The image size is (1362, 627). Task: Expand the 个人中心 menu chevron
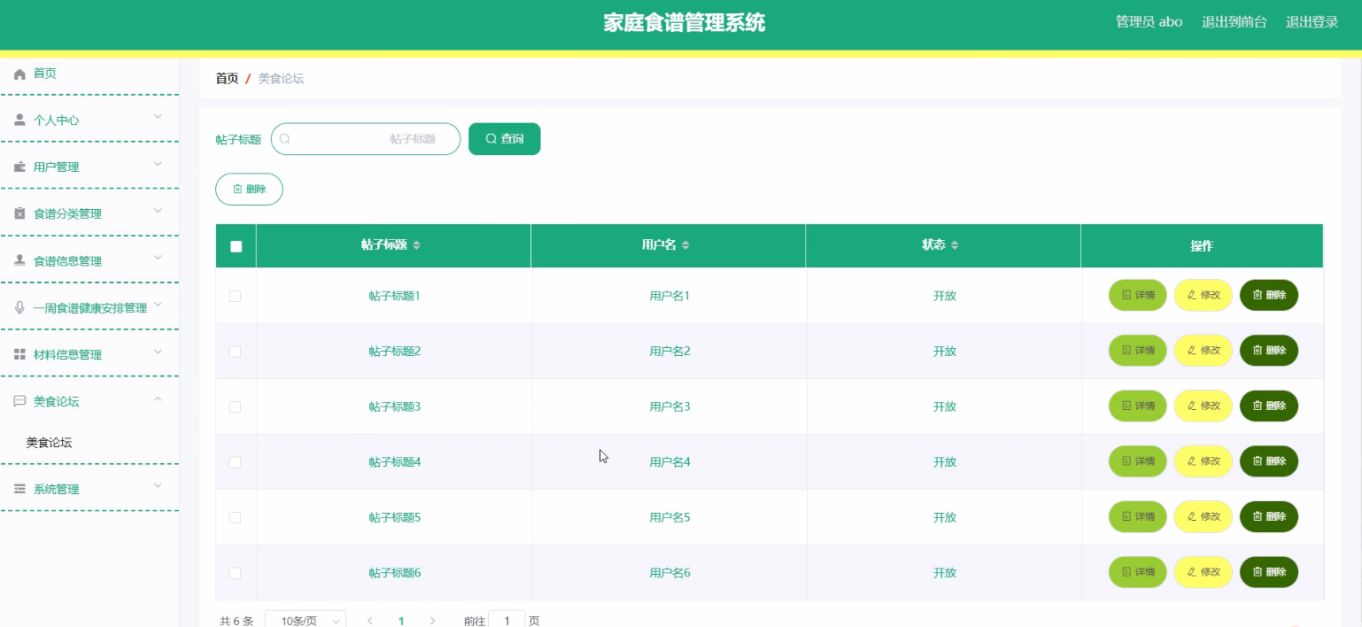tap(158, 117)
